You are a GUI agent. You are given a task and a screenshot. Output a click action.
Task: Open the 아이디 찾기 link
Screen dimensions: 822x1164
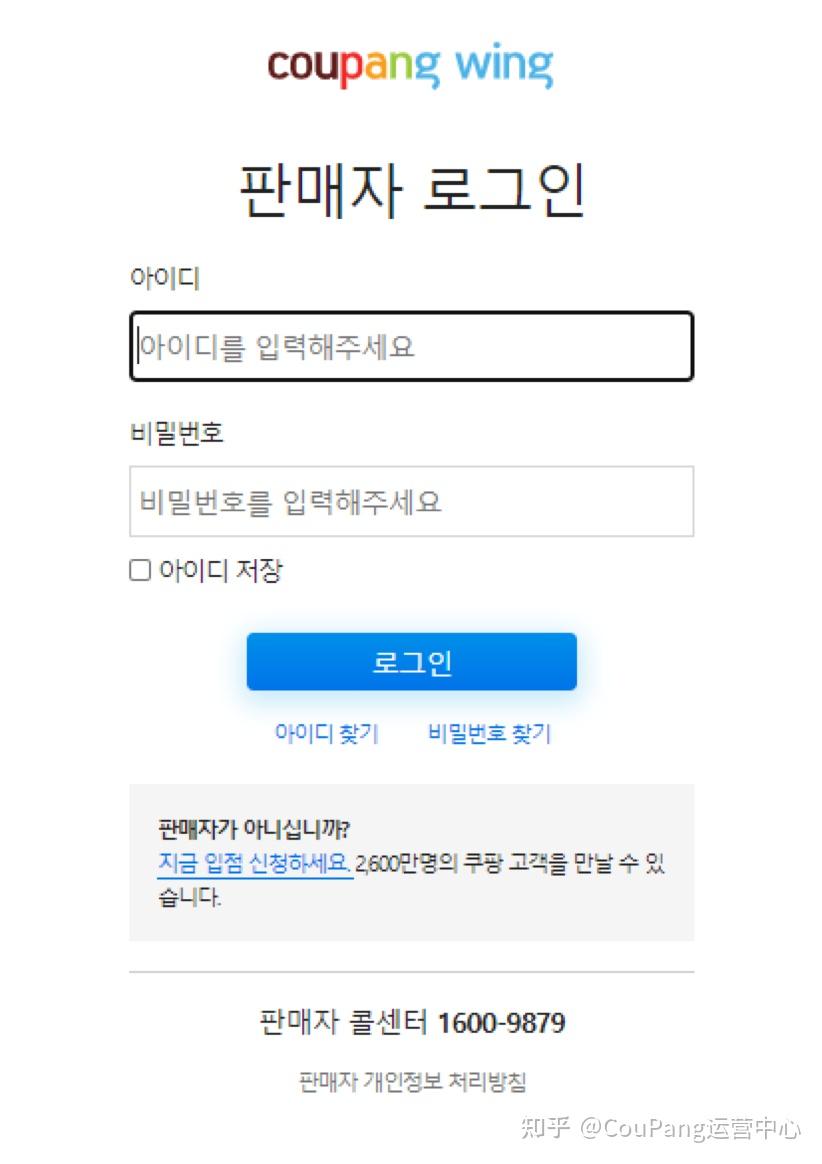[x=327, y=733]
